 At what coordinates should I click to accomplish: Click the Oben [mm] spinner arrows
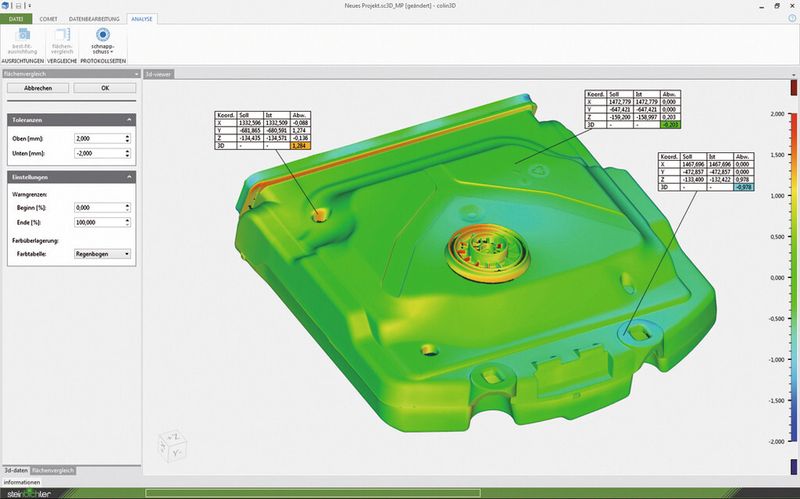[128, 139]
